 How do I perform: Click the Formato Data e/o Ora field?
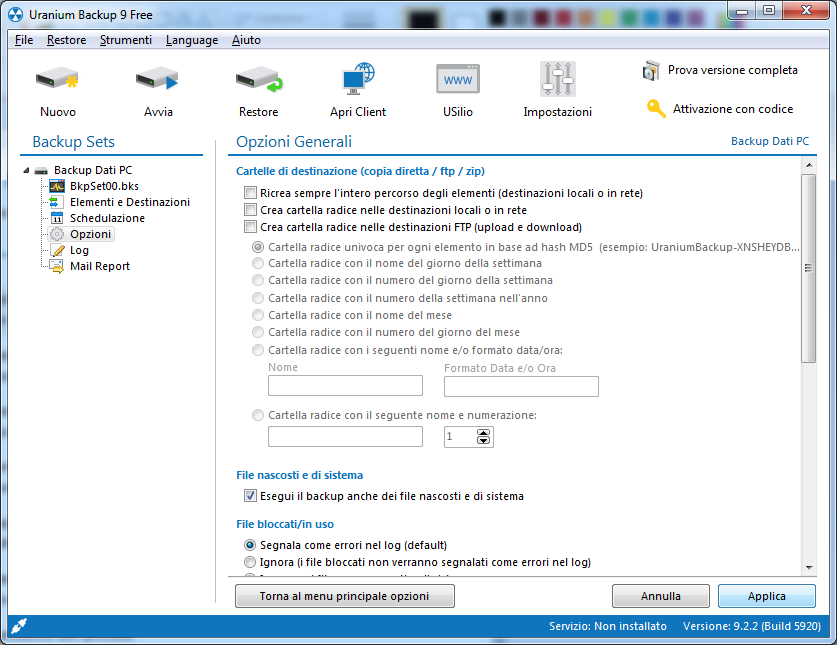tap(521, 386)
